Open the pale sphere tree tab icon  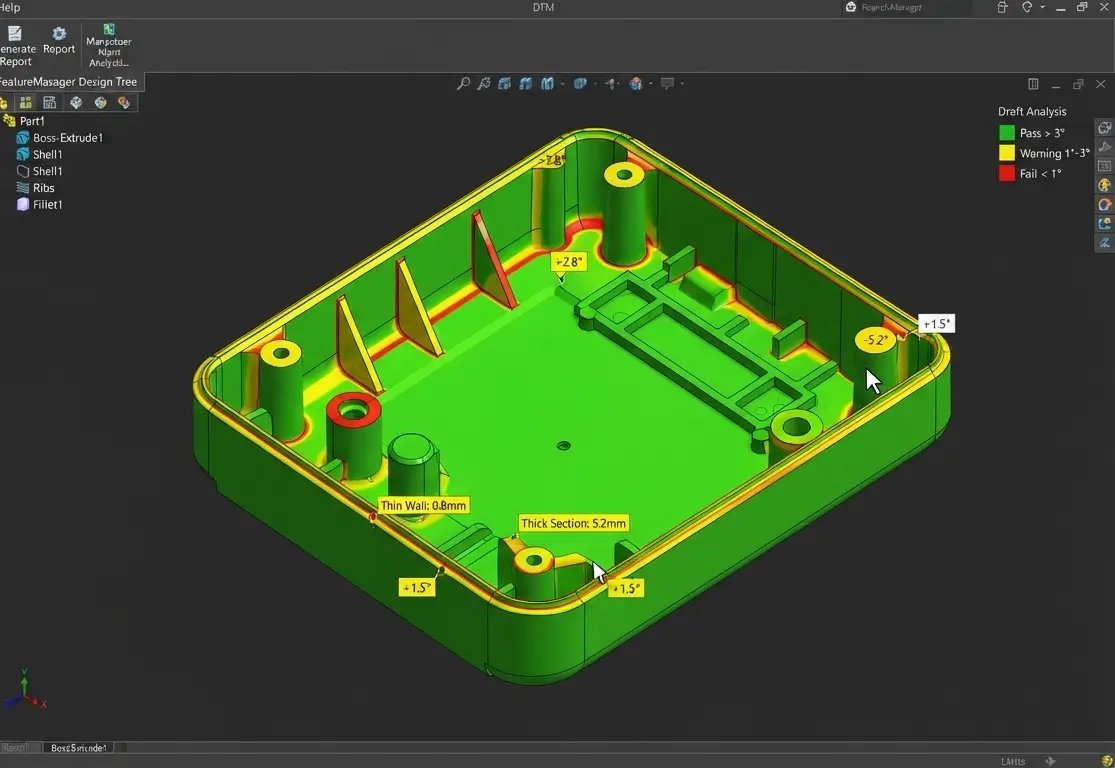coord(100,102)
